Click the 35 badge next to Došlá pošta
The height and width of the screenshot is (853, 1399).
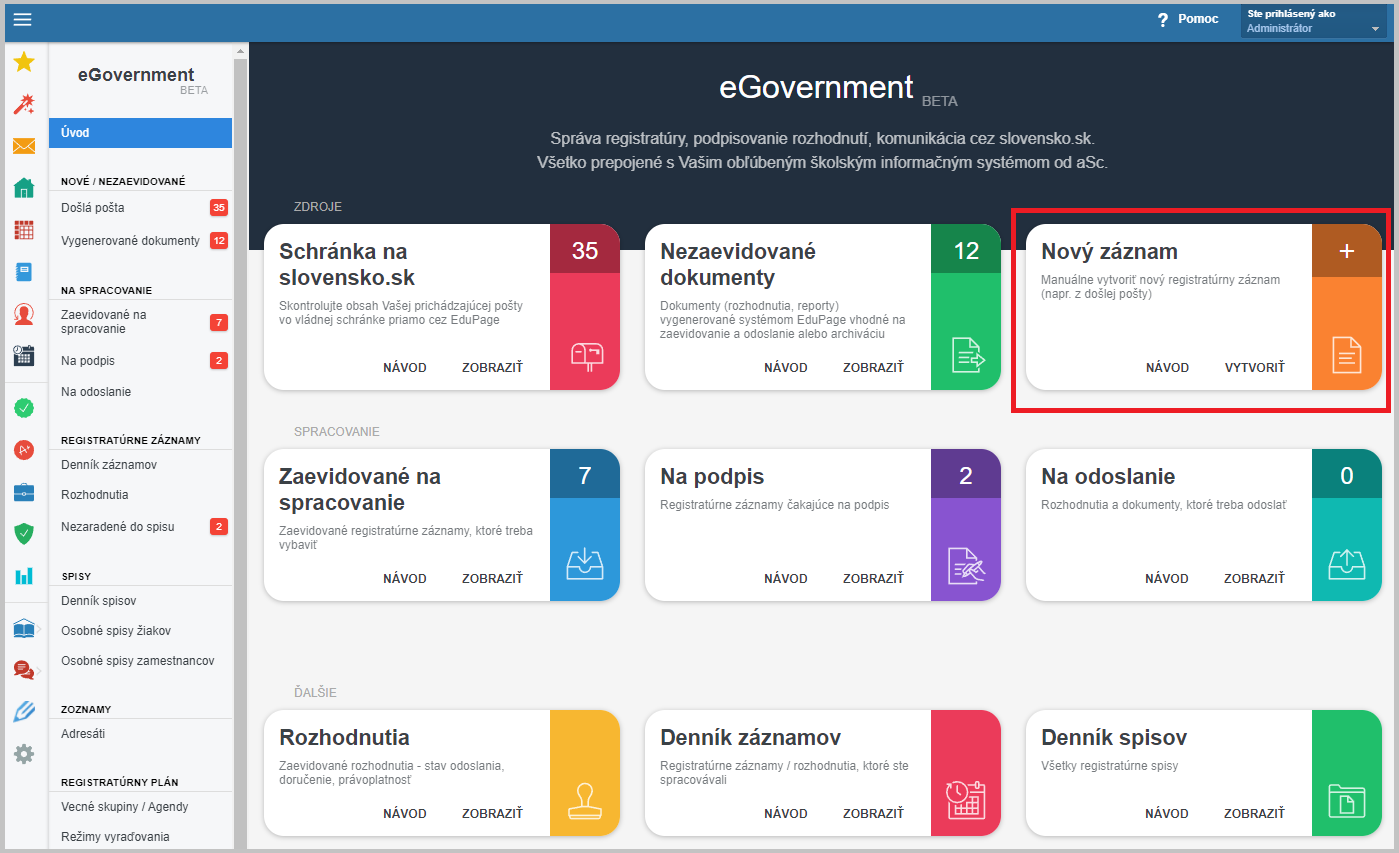pos(219,208)
